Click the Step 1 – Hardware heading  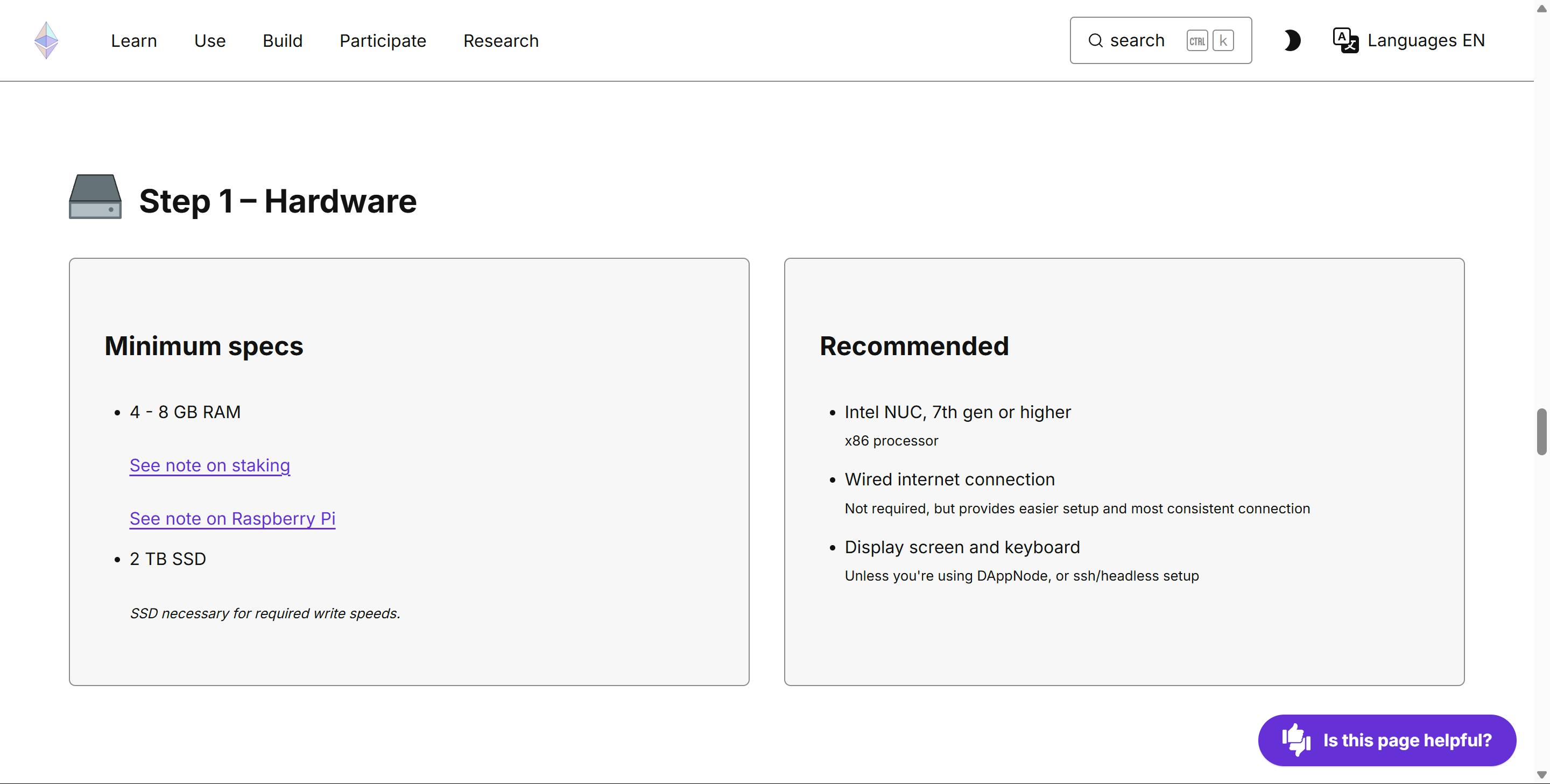click(x=277, y=201)
